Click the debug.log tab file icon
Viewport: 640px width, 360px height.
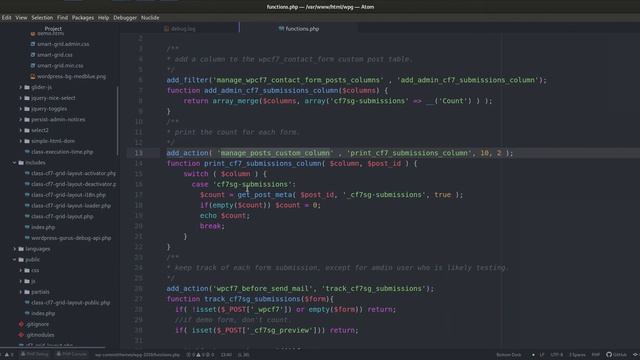pos(166,29)
